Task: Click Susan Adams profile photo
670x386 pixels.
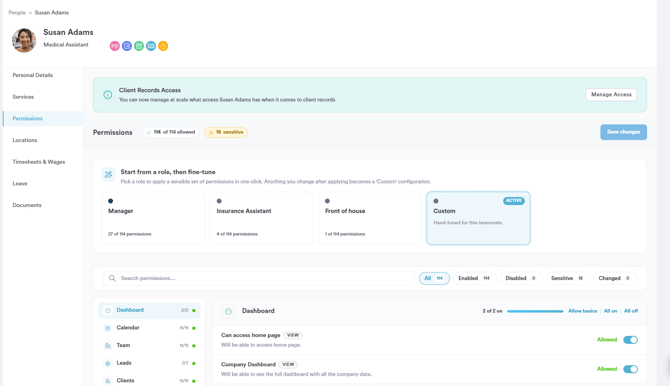Action: (24, 40)
